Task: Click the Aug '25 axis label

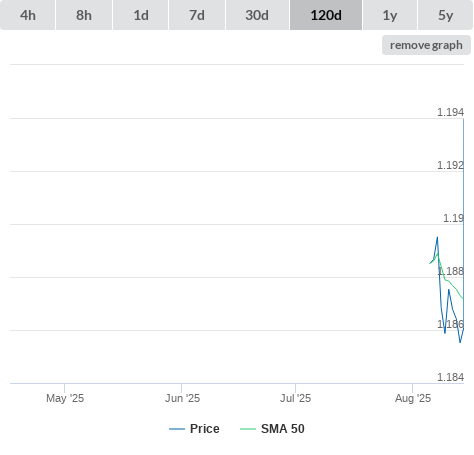Action: point(413,398)
